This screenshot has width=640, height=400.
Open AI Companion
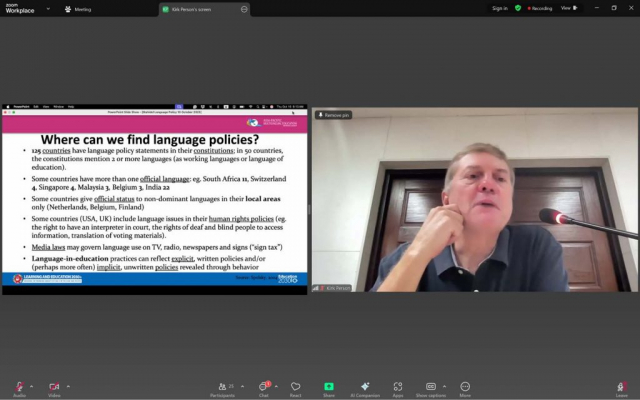click(365, 387)
